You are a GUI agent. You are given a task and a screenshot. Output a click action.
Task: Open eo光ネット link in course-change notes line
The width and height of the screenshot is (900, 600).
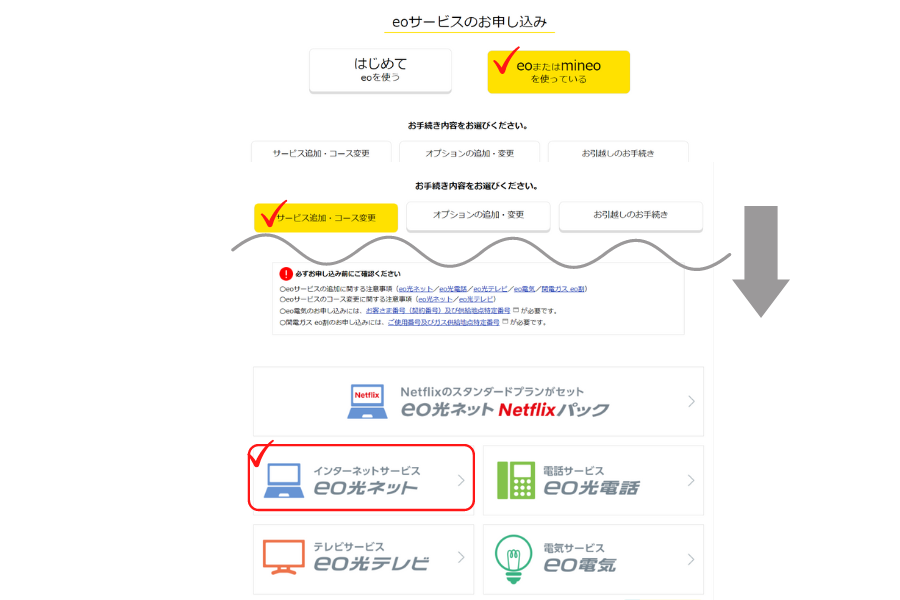(x=435, y=299)
